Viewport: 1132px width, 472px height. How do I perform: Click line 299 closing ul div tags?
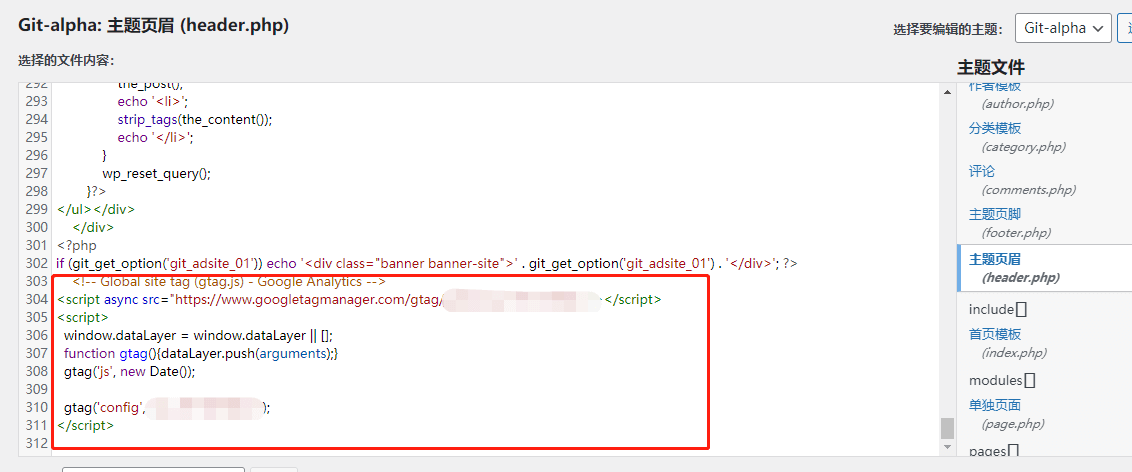point(95,209)
